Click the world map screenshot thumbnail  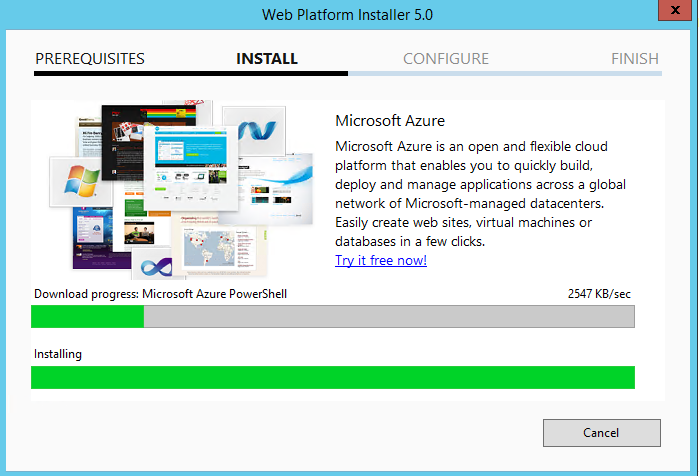coord(220,247)
